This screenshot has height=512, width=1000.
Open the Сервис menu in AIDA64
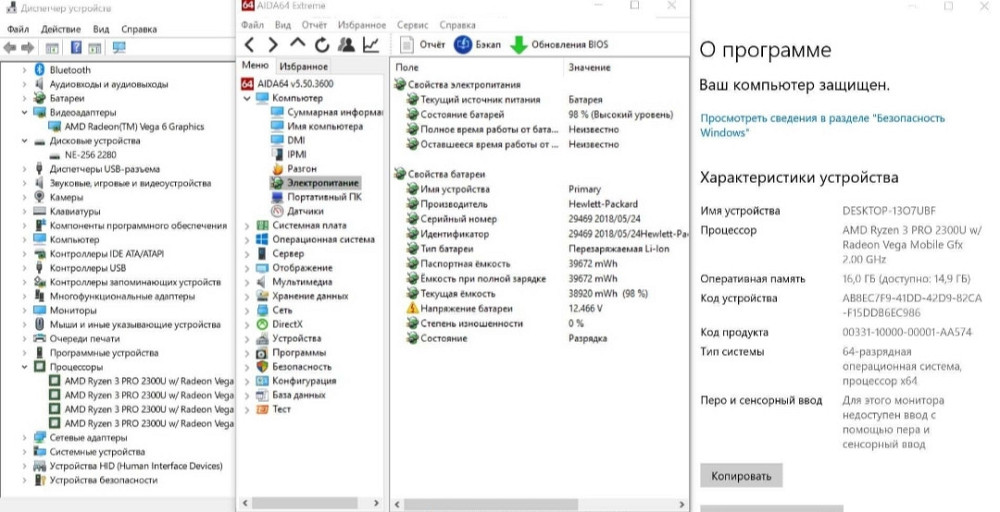coord(412,24)
